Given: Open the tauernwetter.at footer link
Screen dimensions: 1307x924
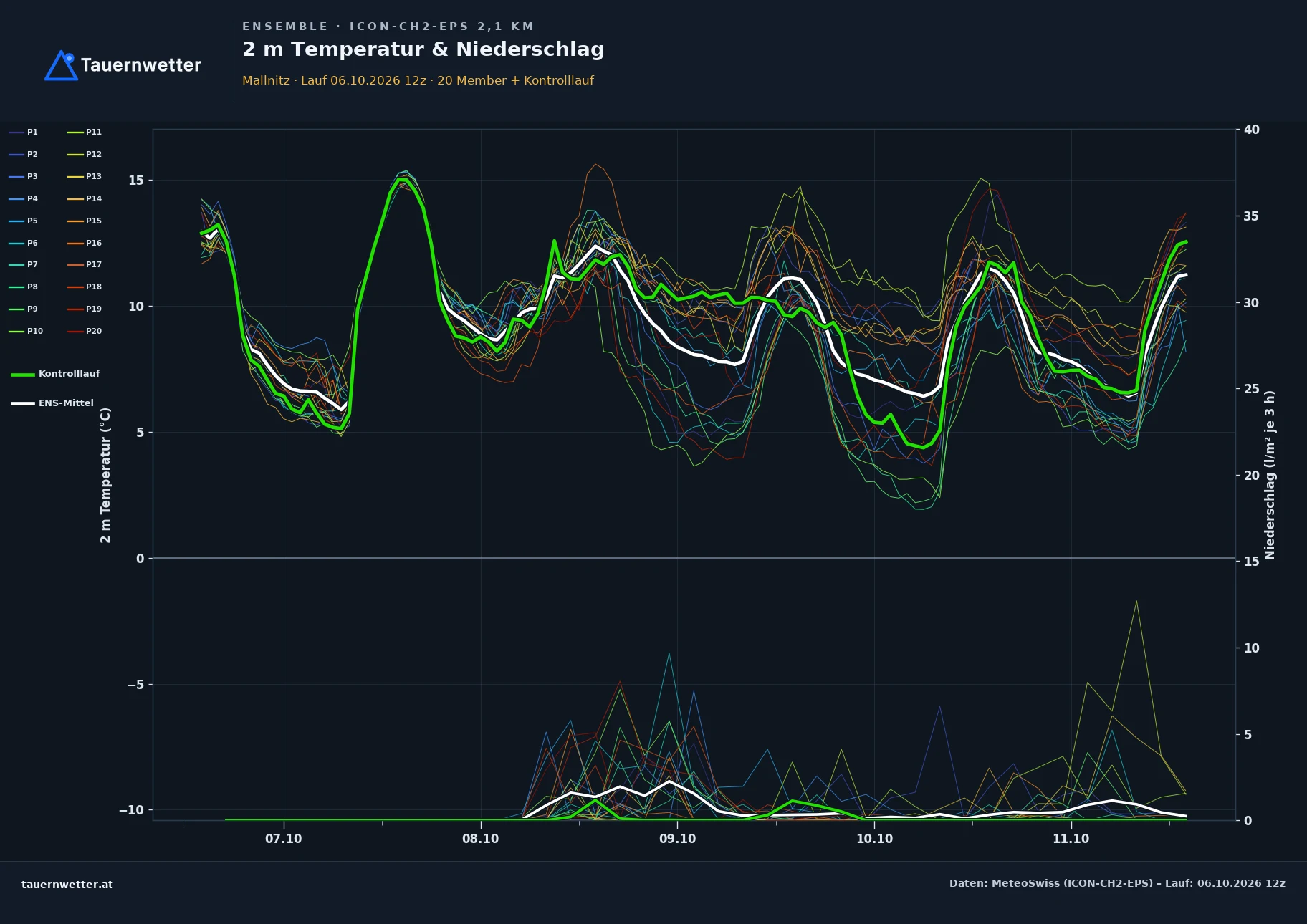Looking at the screenshot, I should 67,885.
